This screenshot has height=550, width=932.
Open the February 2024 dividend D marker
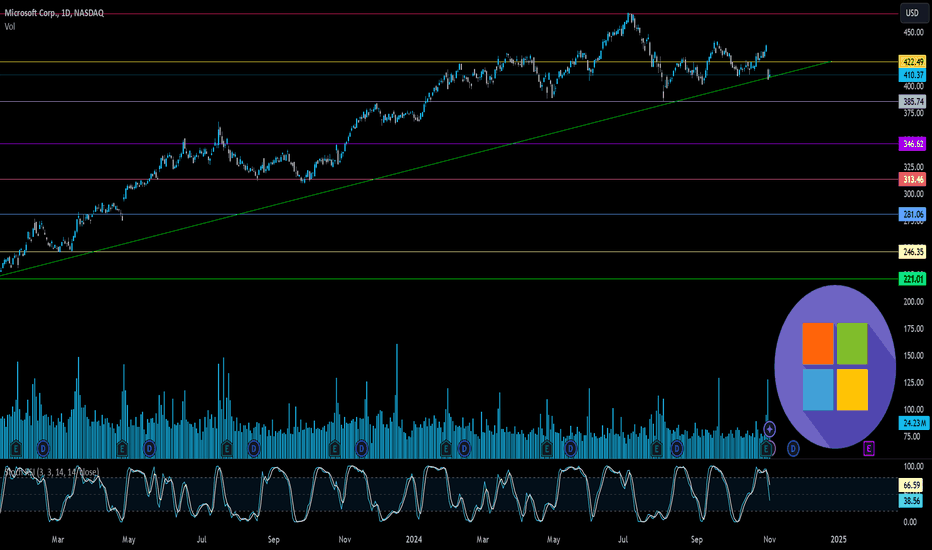[464, 448]
